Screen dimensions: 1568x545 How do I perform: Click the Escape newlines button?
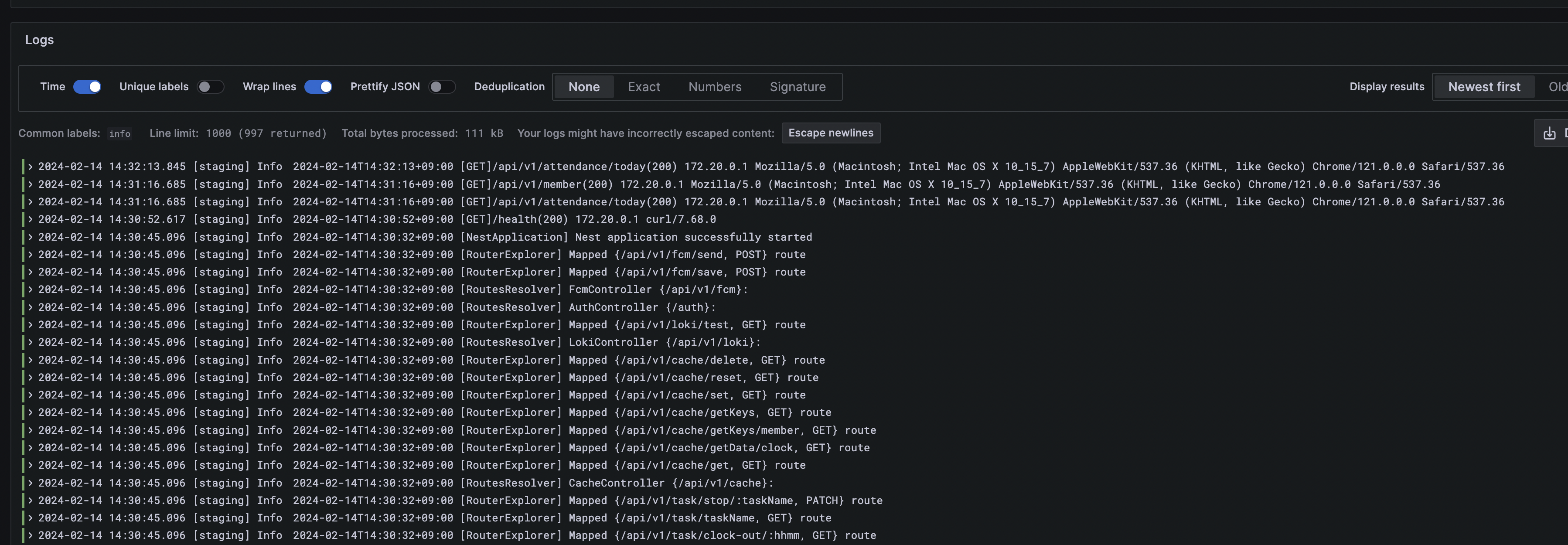tap(830, 133)
